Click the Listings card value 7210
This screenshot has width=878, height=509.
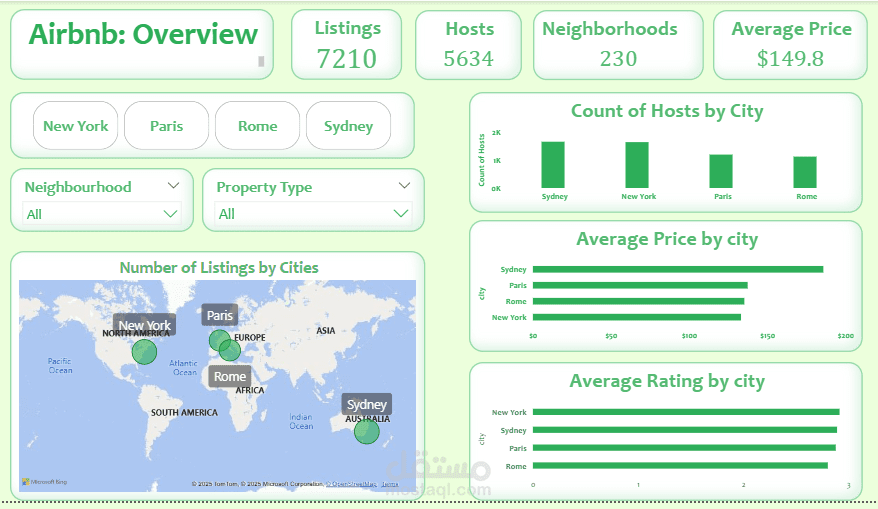point(347,59)
